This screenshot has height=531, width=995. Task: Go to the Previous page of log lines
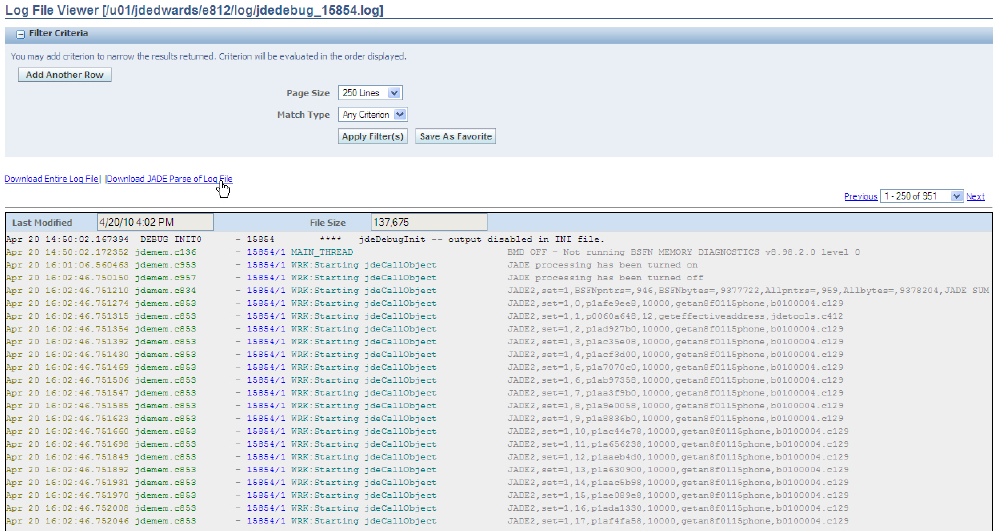coord(860,197)
